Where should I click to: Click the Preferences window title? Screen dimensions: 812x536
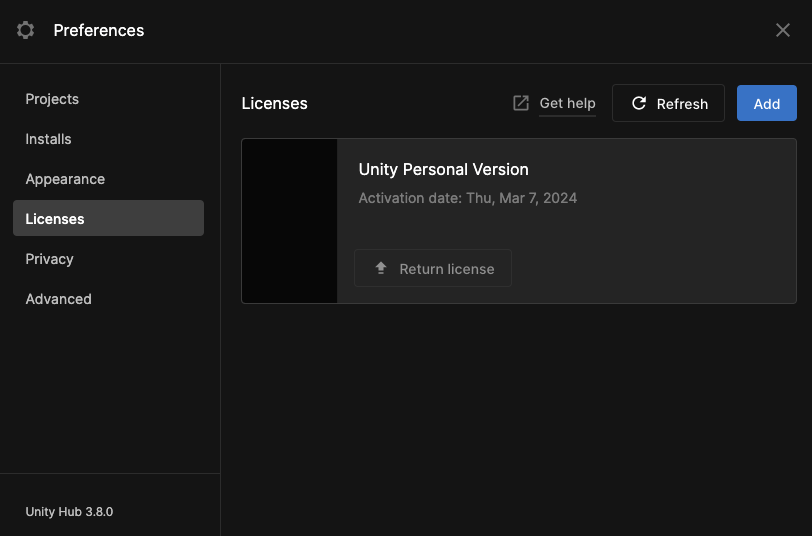tap(99, 31)
